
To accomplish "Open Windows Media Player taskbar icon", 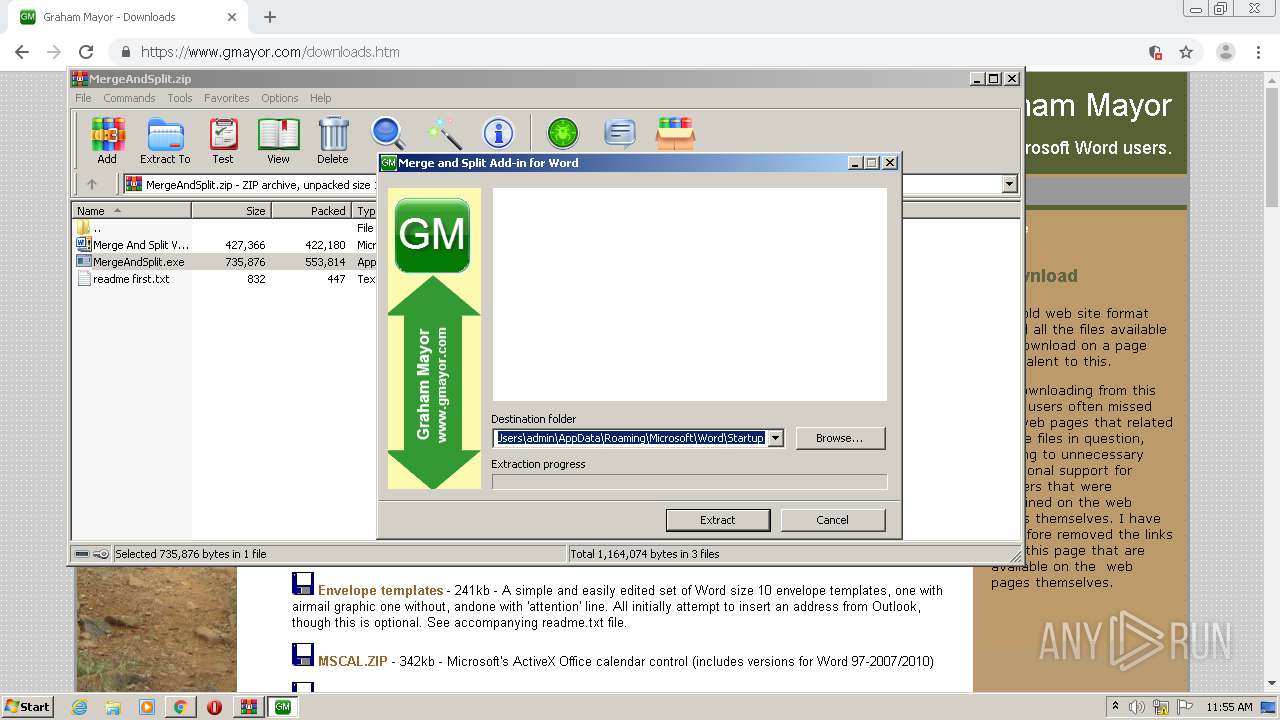I will coord(147,707).
